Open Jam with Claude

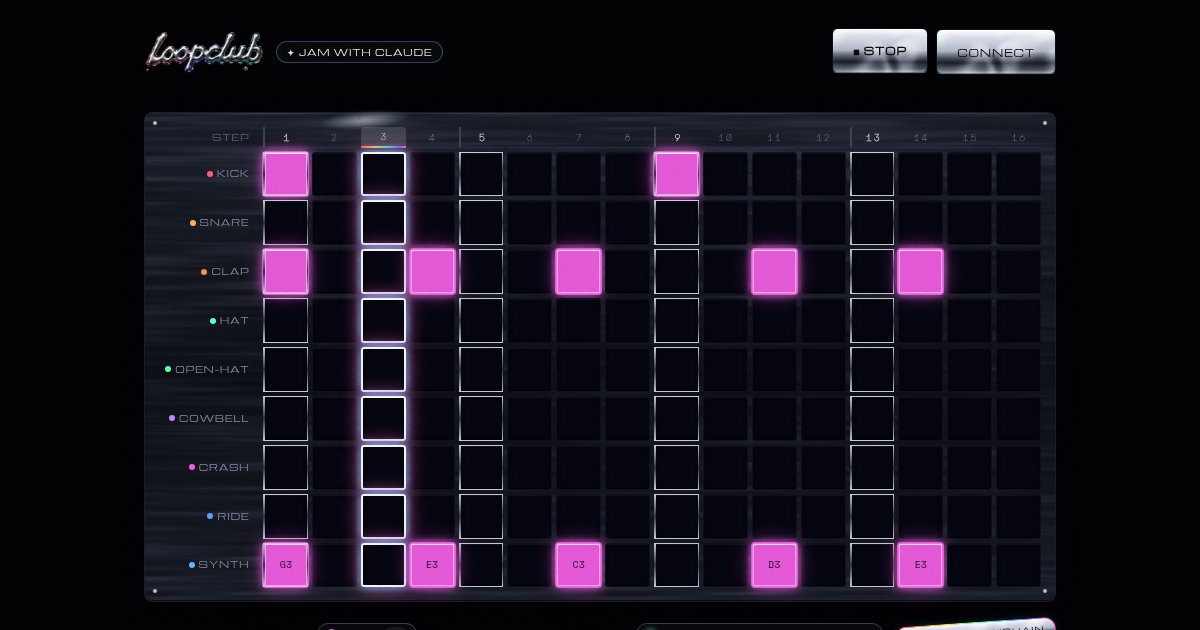pyautogui.click(x=359, y=52)
